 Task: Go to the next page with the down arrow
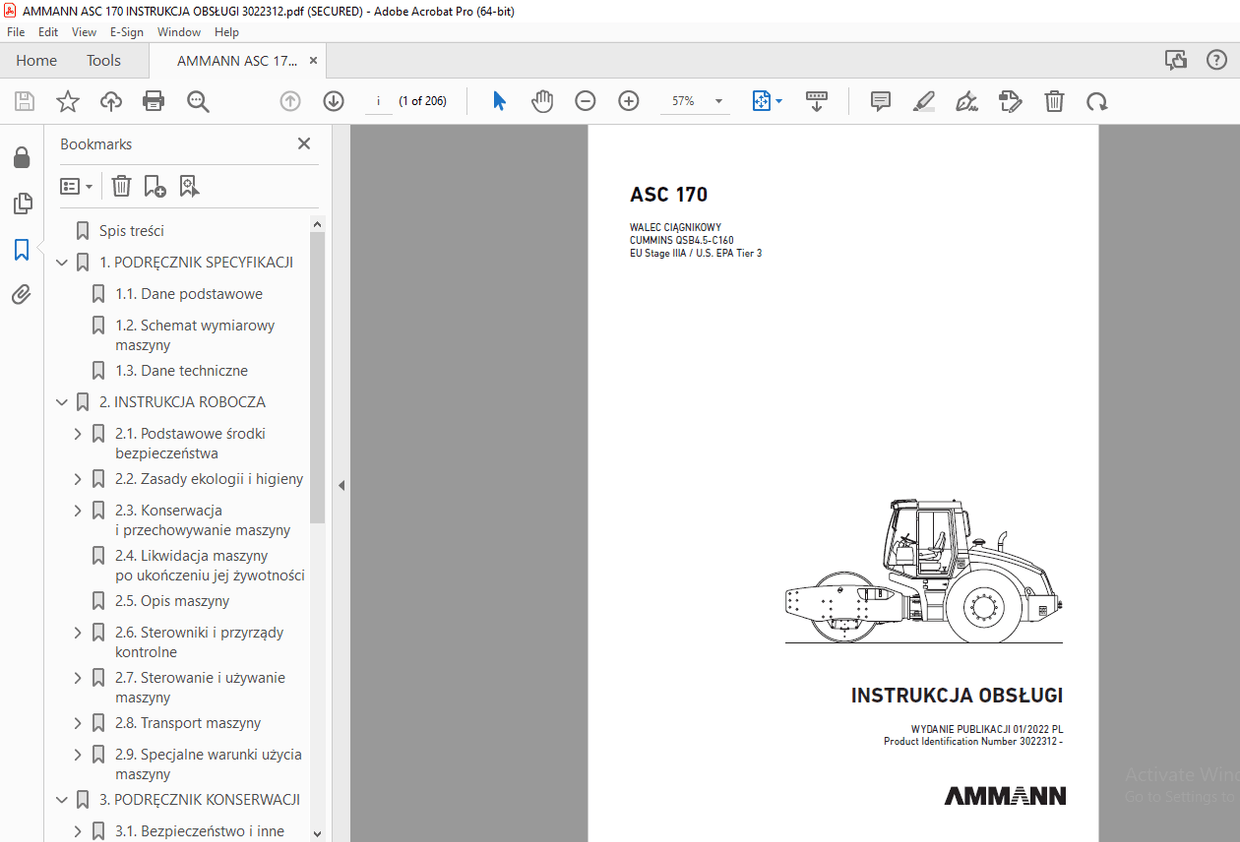click(333, 101)
